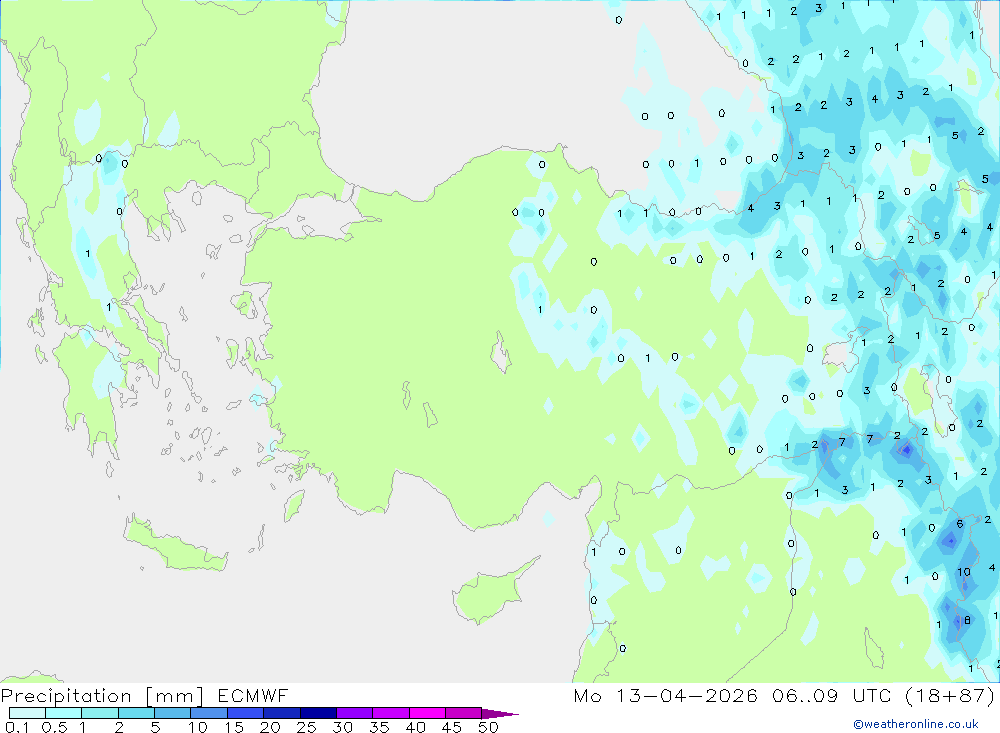The width and height of the screenshot is (1000, 733).
Task: Pick the legend swatch between 35 and 40
Action: (x=391, y=713)
